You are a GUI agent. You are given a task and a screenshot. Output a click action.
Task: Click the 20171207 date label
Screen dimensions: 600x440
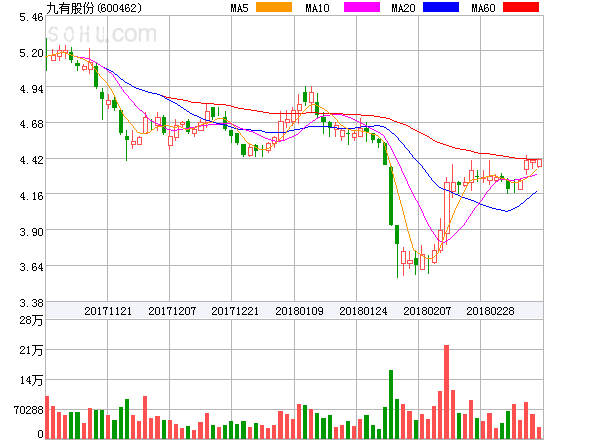(172, 311)
